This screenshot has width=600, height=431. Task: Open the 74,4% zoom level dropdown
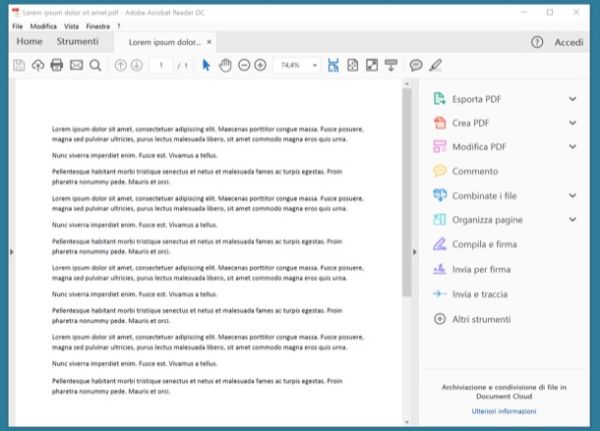pyautogui.click(x=297, y=65)
